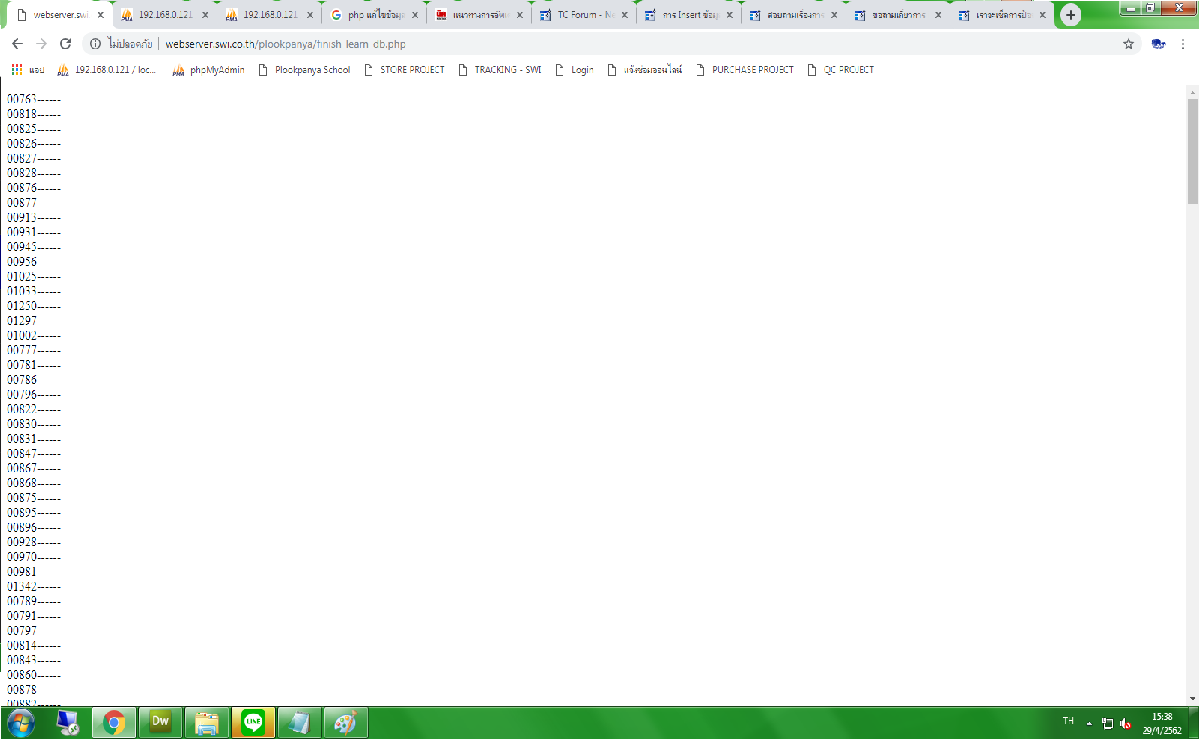Click the text row 00928------
This screenshot has height=742, width=1202.
coord(34,542)
